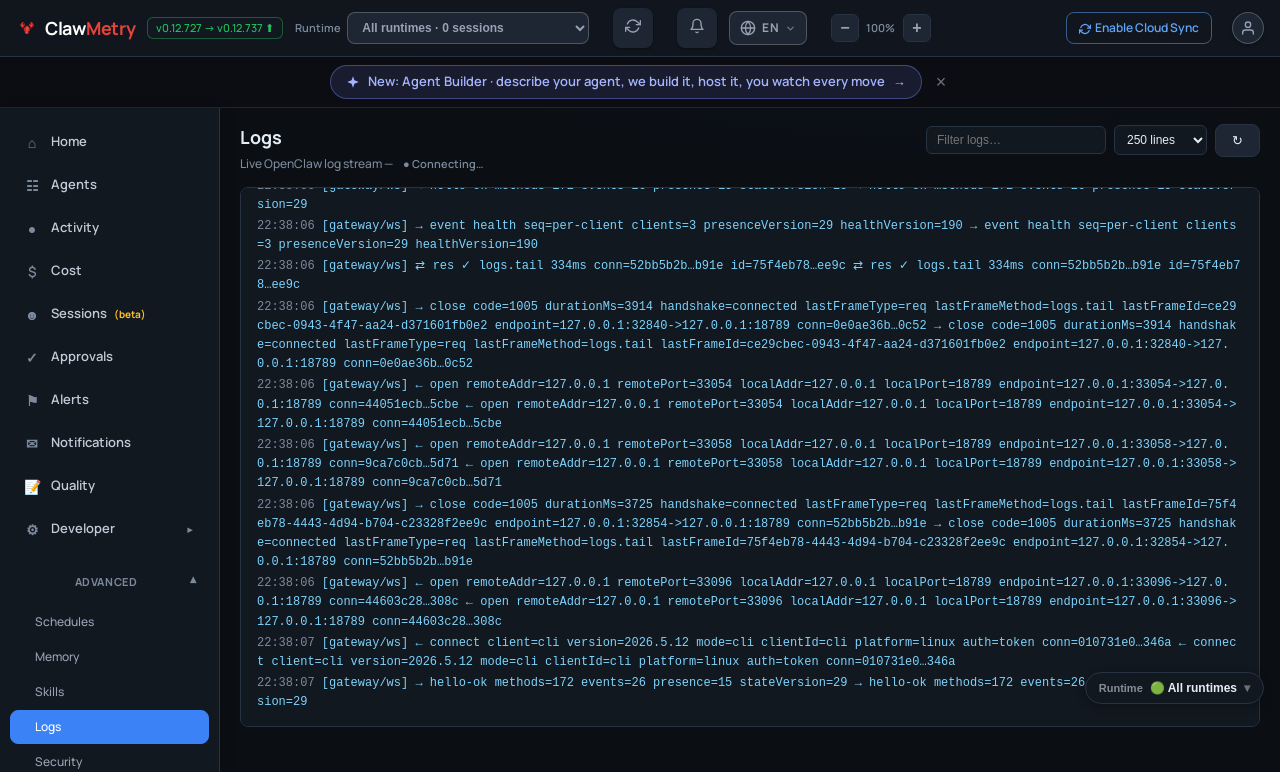This screenshot has width=1280, height=772.
Task: Open Skills under Advanced
Action: pyautogui.click(x=110, y=692)
